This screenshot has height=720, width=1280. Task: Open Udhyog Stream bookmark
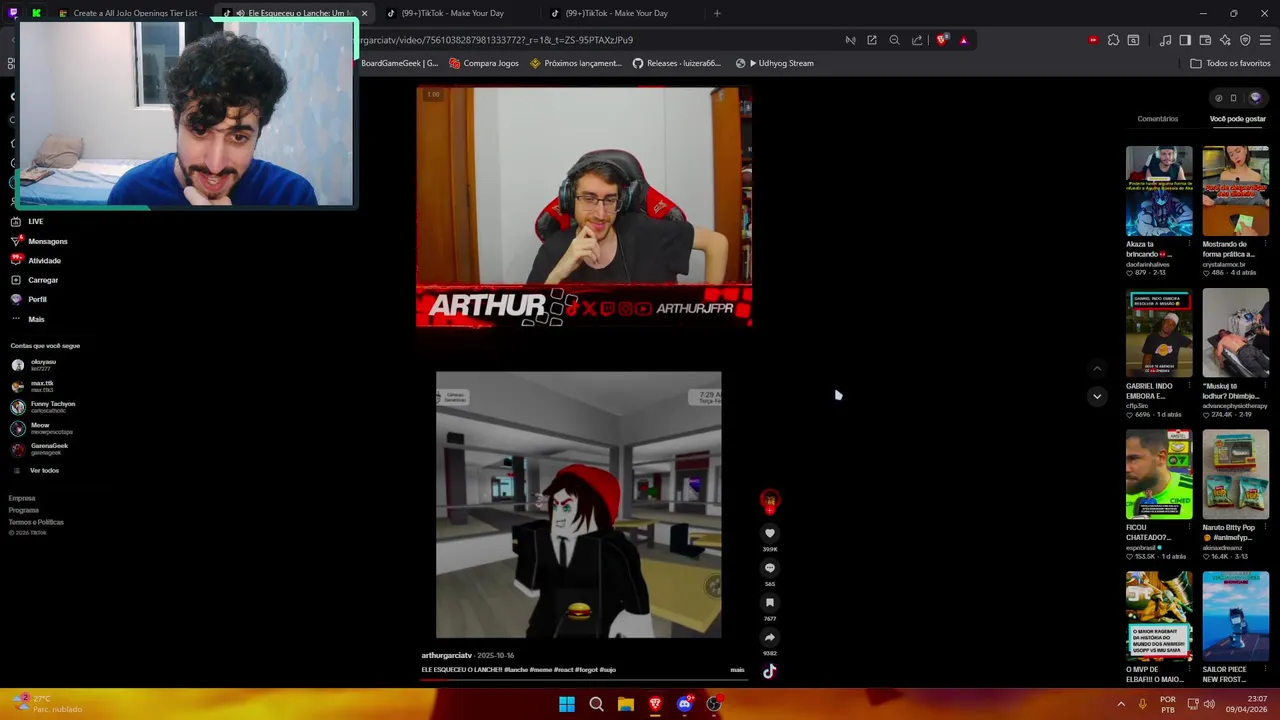pos(774,63)
